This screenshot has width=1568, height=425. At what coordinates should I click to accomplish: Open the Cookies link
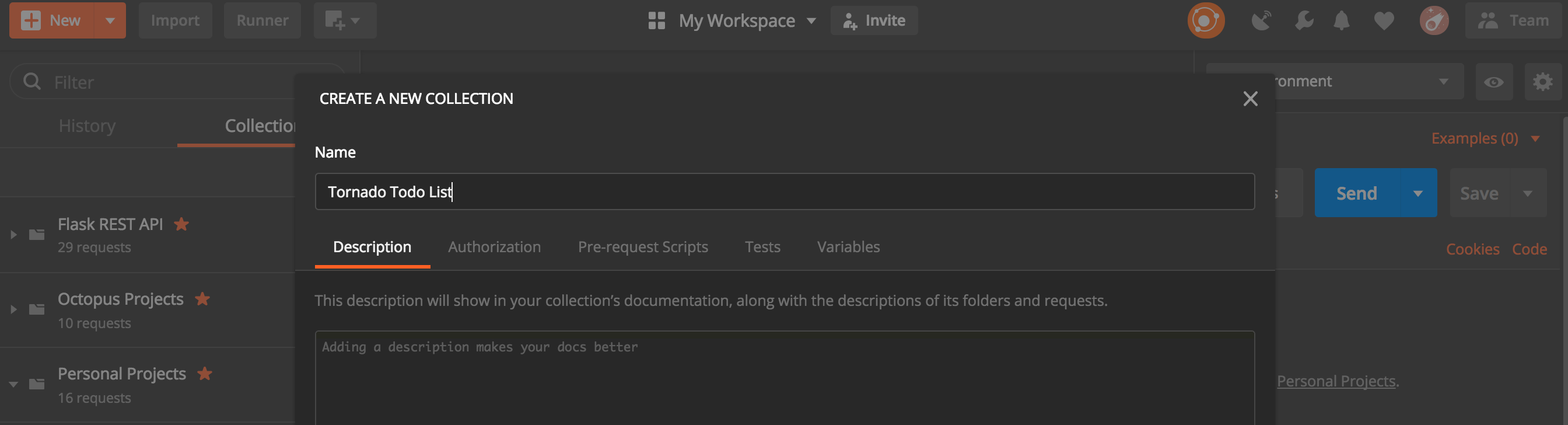1472,249
